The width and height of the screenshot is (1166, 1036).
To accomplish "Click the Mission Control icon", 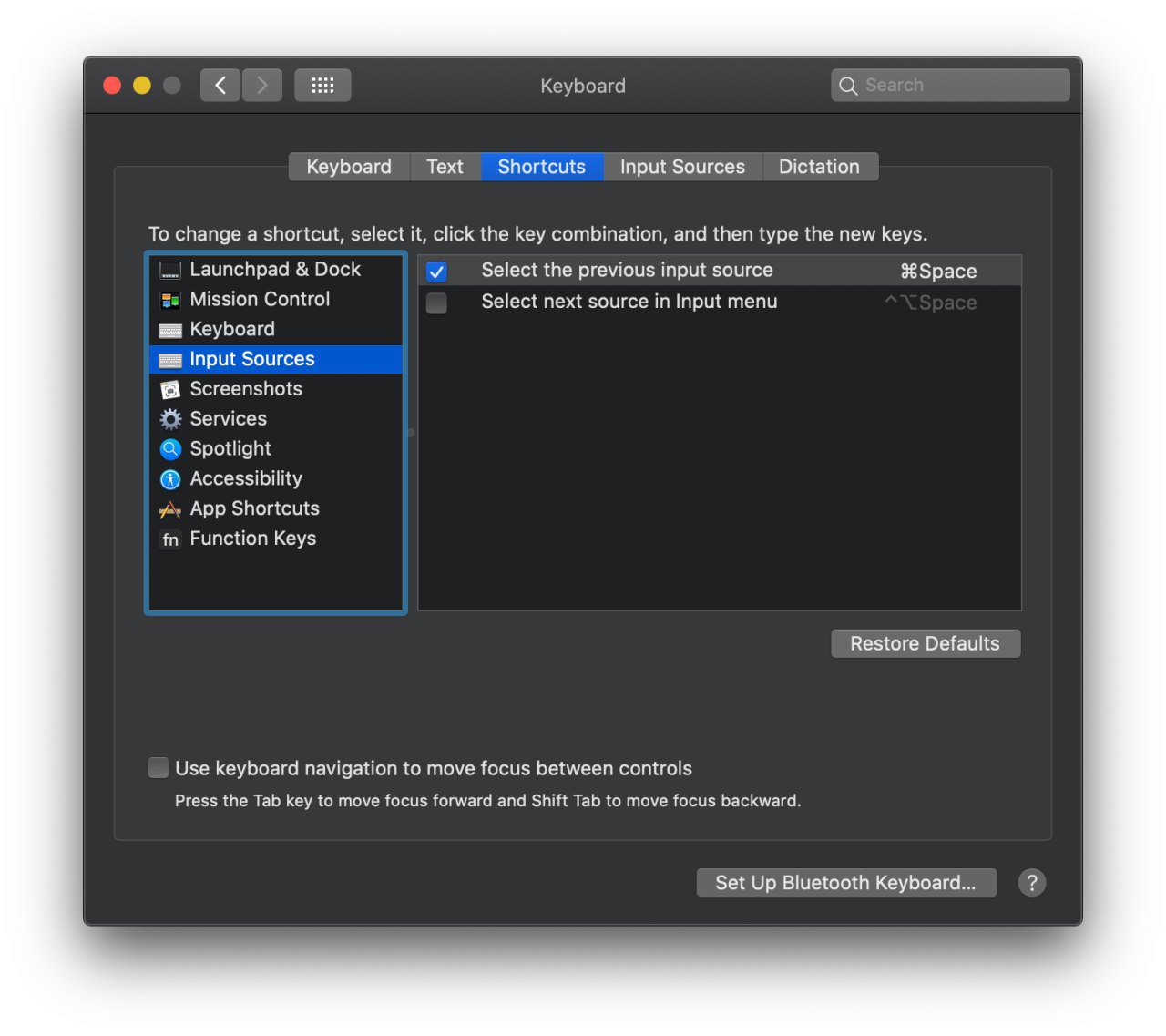I will (170, 300).
